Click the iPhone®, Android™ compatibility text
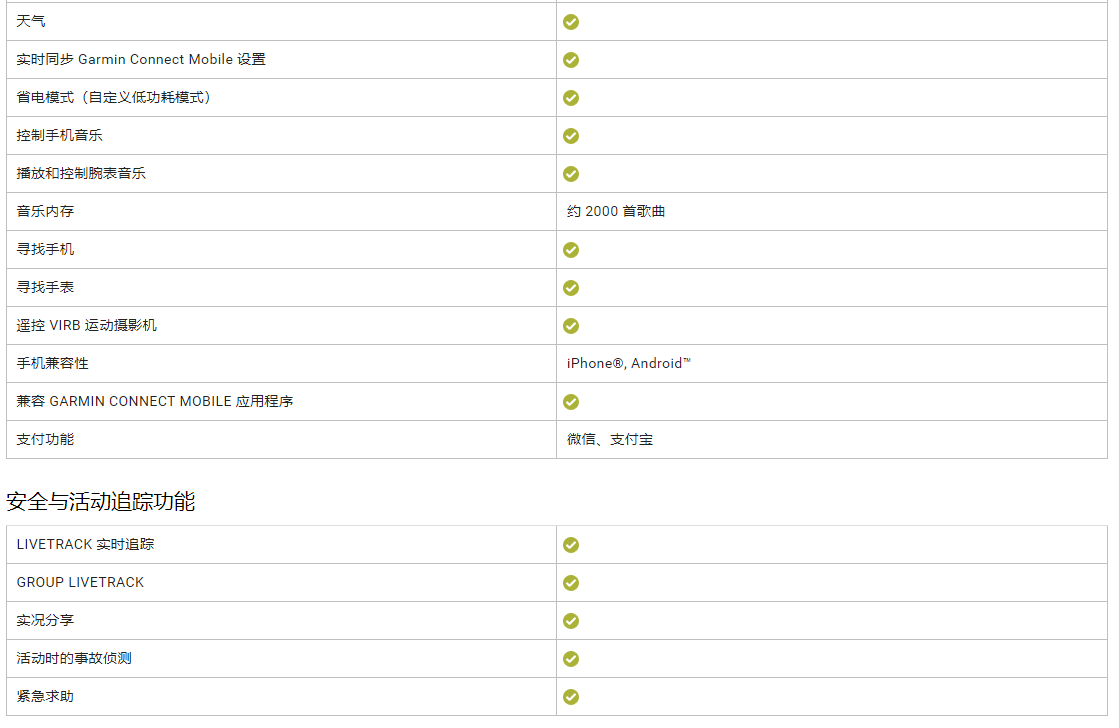 click(x=628, y=364)
